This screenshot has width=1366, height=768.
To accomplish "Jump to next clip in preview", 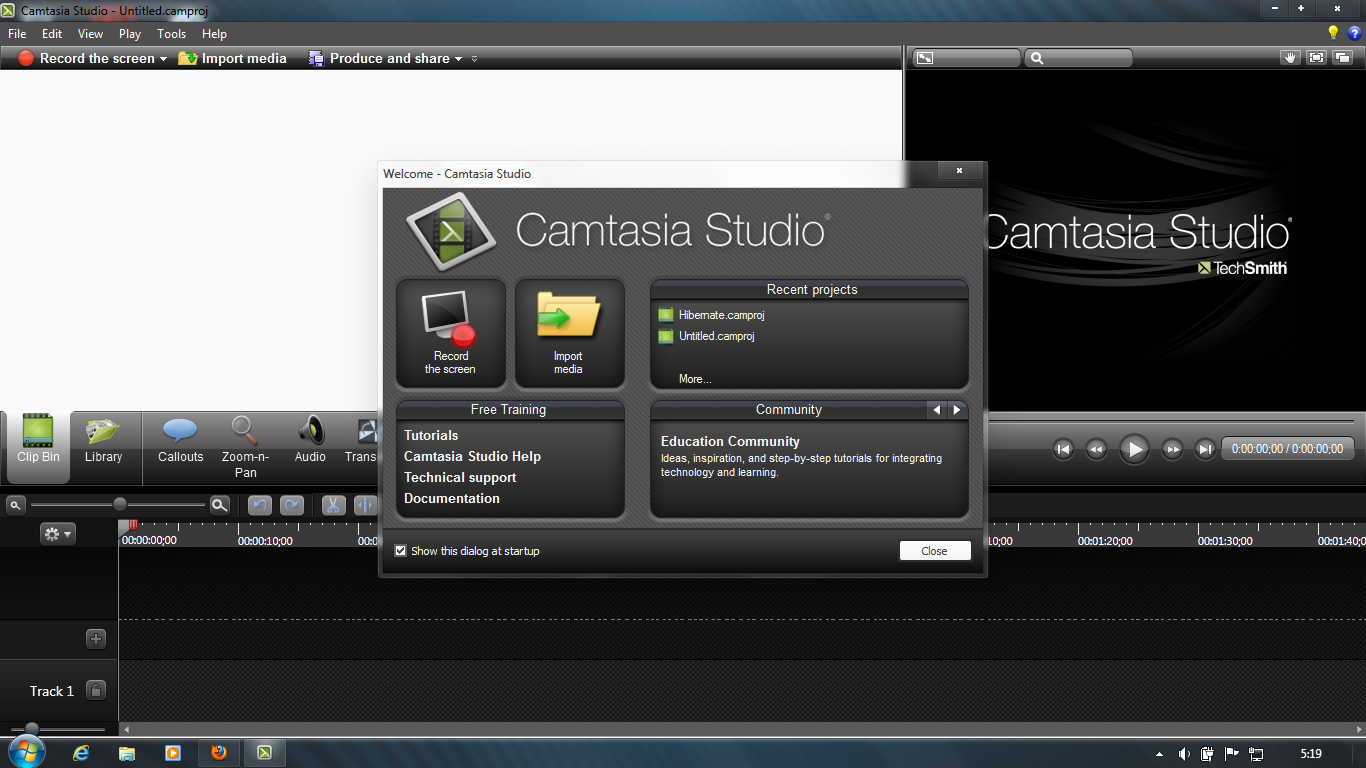I will pos(1206,449).
